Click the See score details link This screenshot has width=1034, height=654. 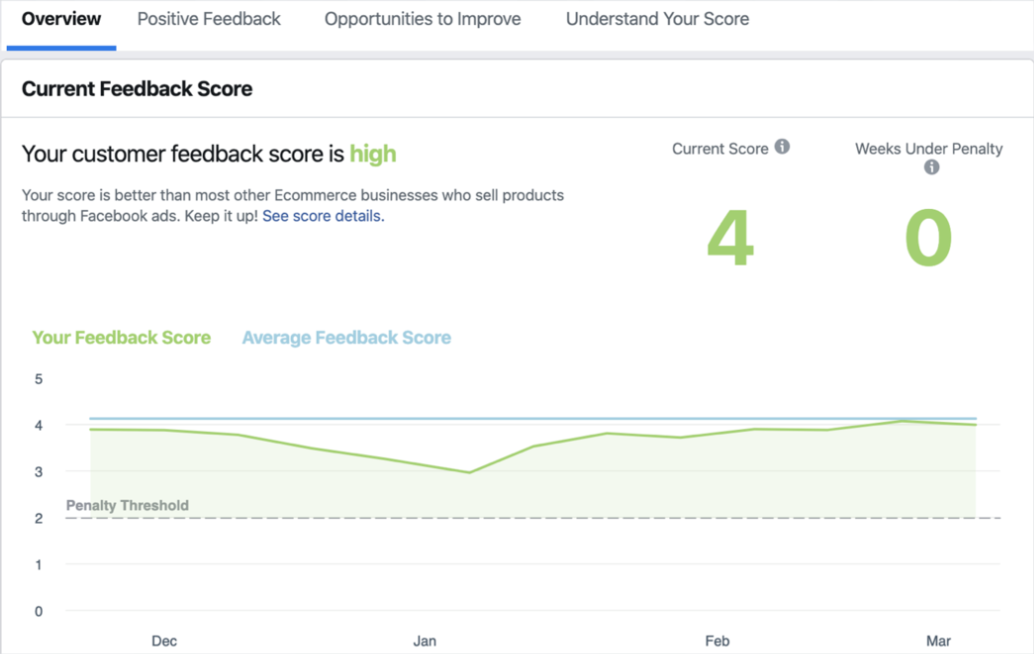click(323, 216)
